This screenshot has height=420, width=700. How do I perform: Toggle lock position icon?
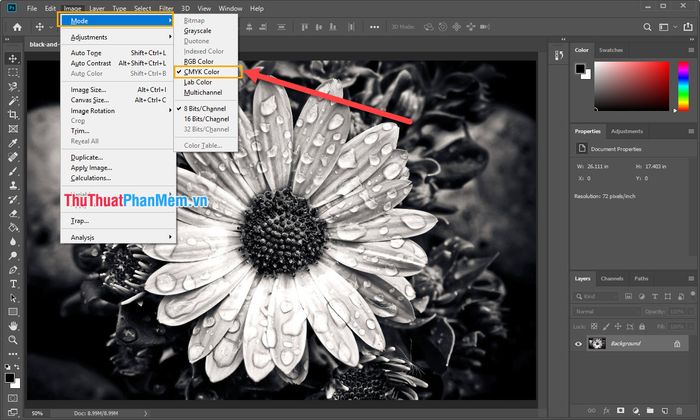tap(618, 326)
